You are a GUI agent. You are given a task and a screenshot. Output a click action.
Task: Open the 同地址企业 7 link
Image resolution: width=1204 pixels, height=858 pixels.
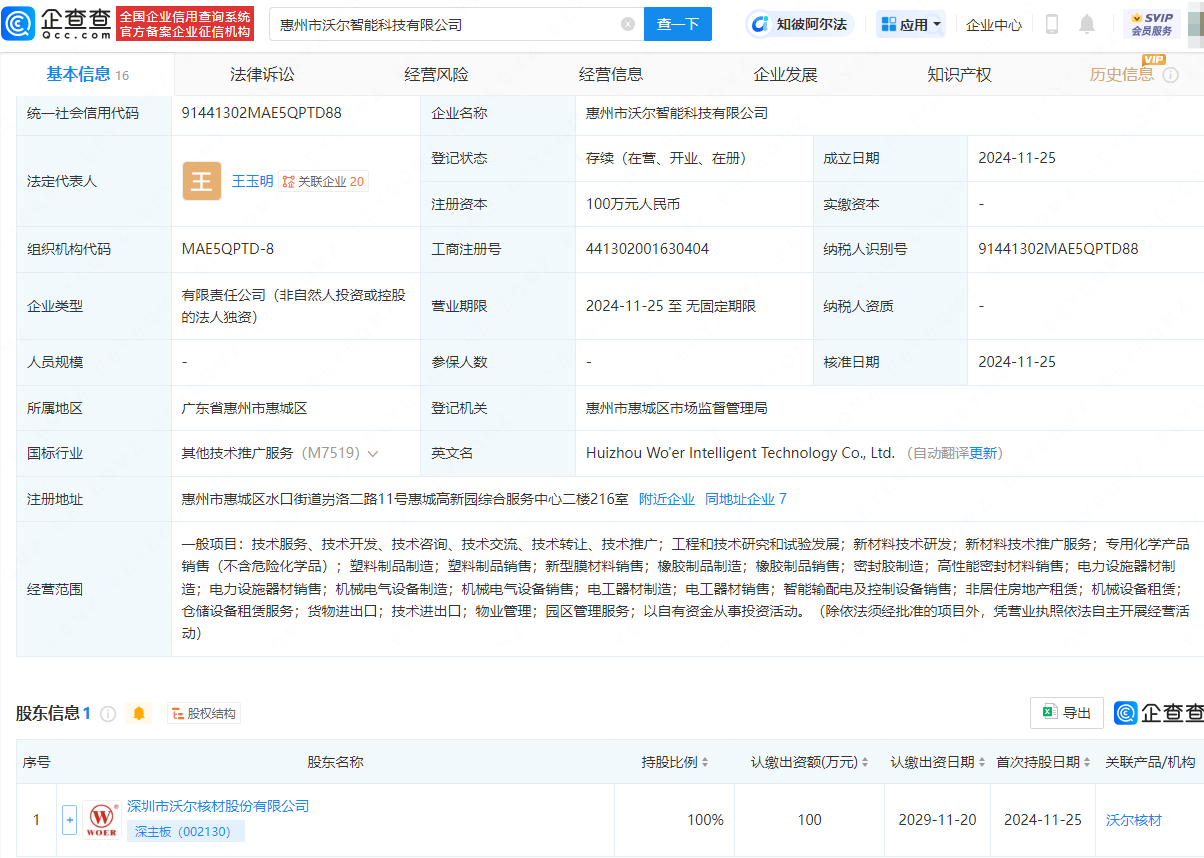745,499
